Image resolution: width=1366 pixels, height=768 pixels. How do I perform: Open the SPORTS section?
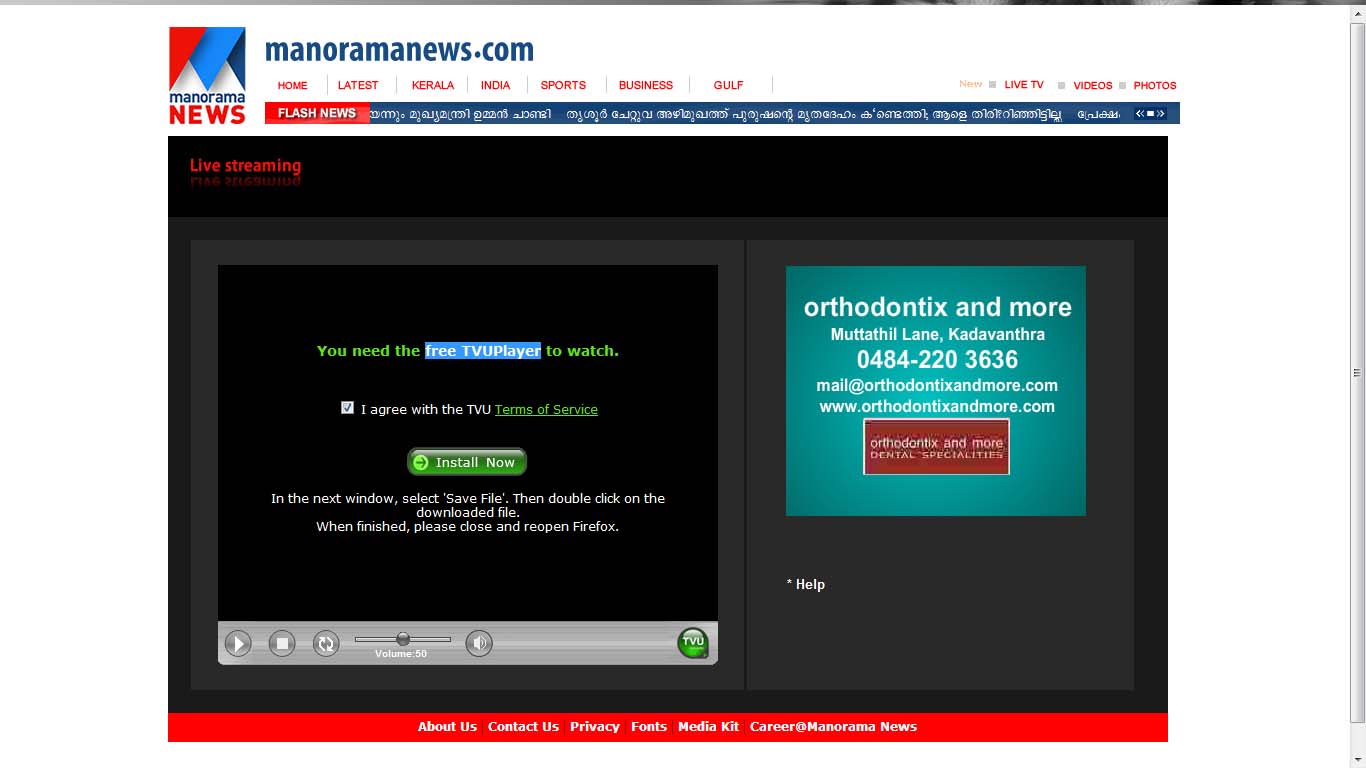[x=563, y=85]
